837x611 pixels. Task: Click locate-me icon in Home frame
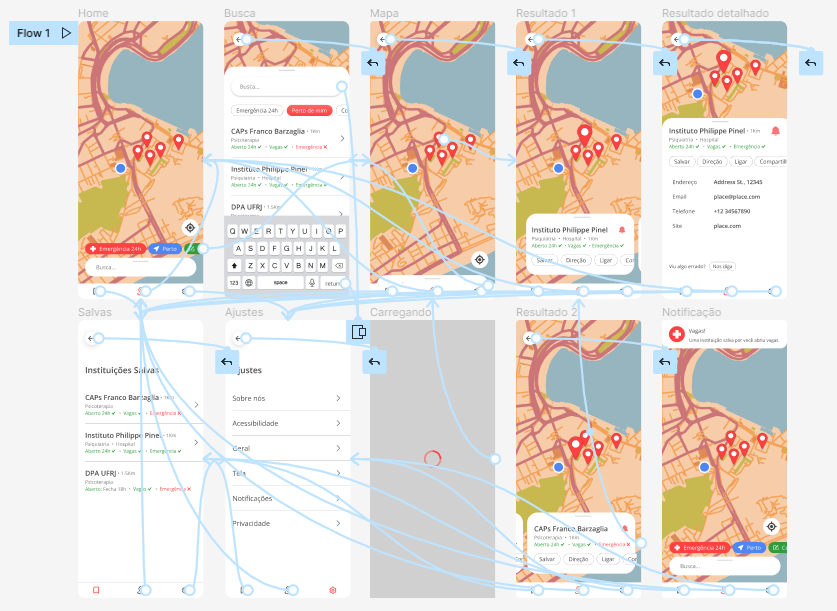tap(190, 228)
